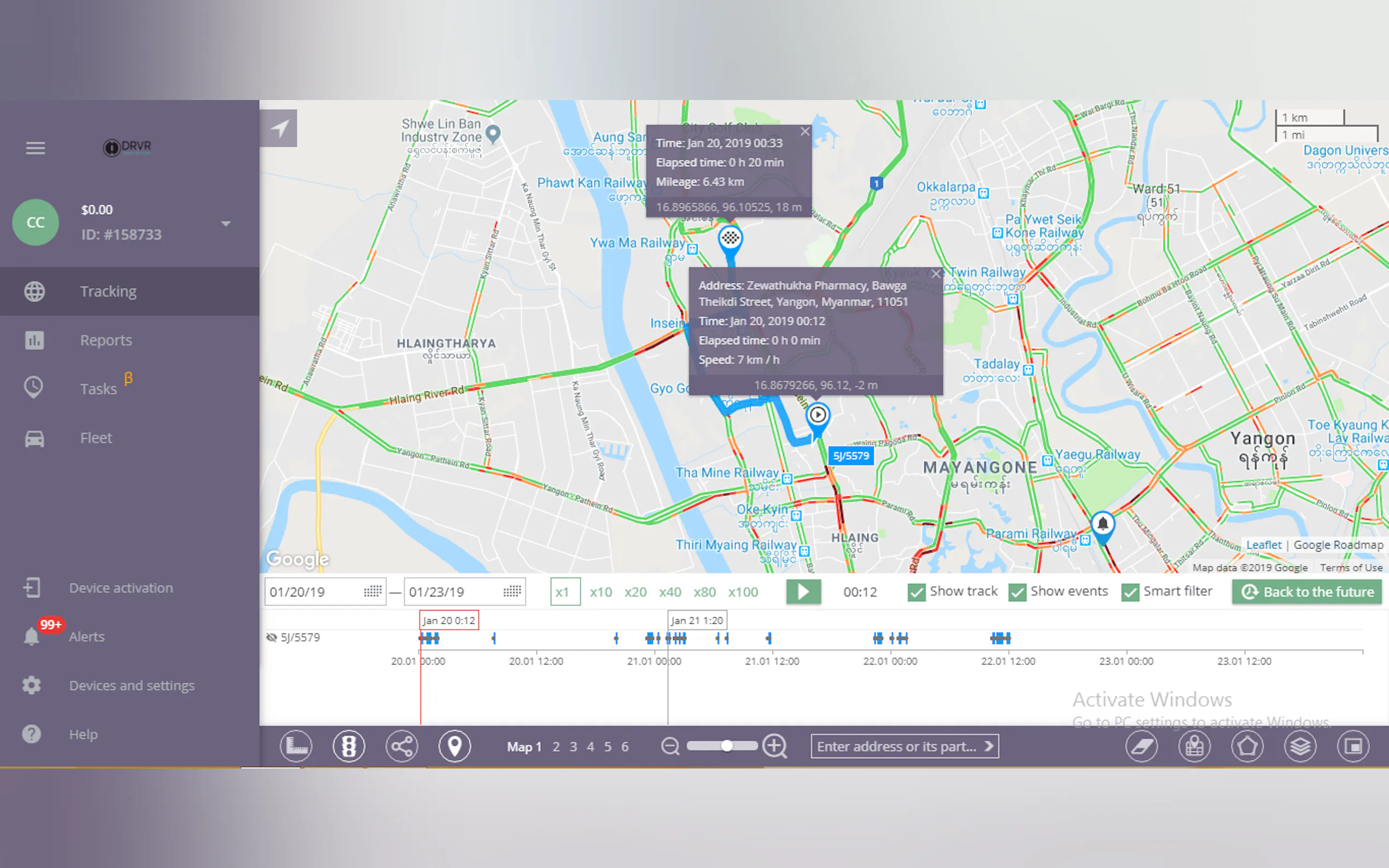Viewport: 1389px width, 868px height.
Task: Toggle the traffic light layer icon
Action: (x=348, y=746)
